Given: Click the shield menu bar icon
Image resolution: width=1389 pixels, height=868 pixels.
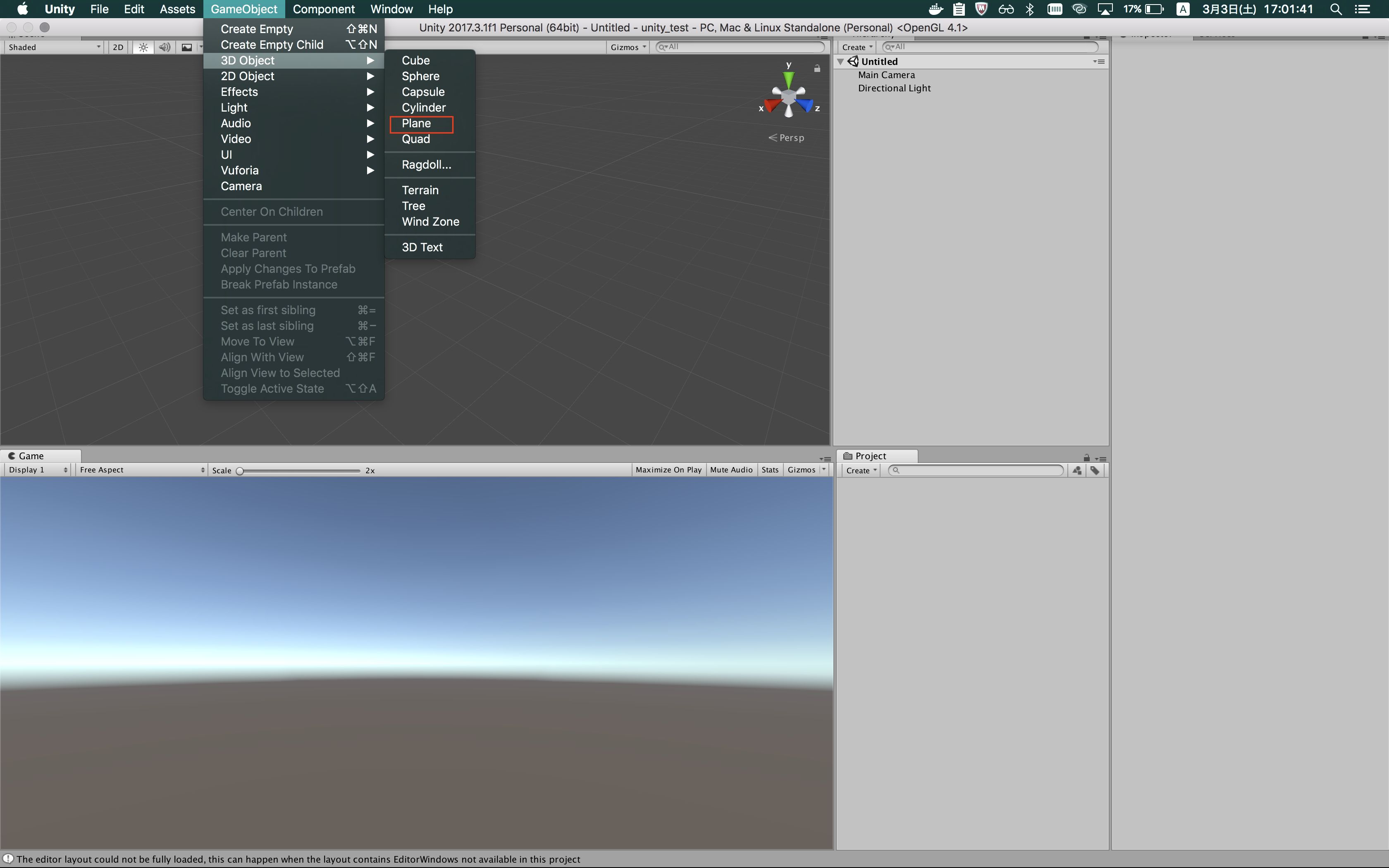Looking at the screenshot, I should click(x=981, y=9).
